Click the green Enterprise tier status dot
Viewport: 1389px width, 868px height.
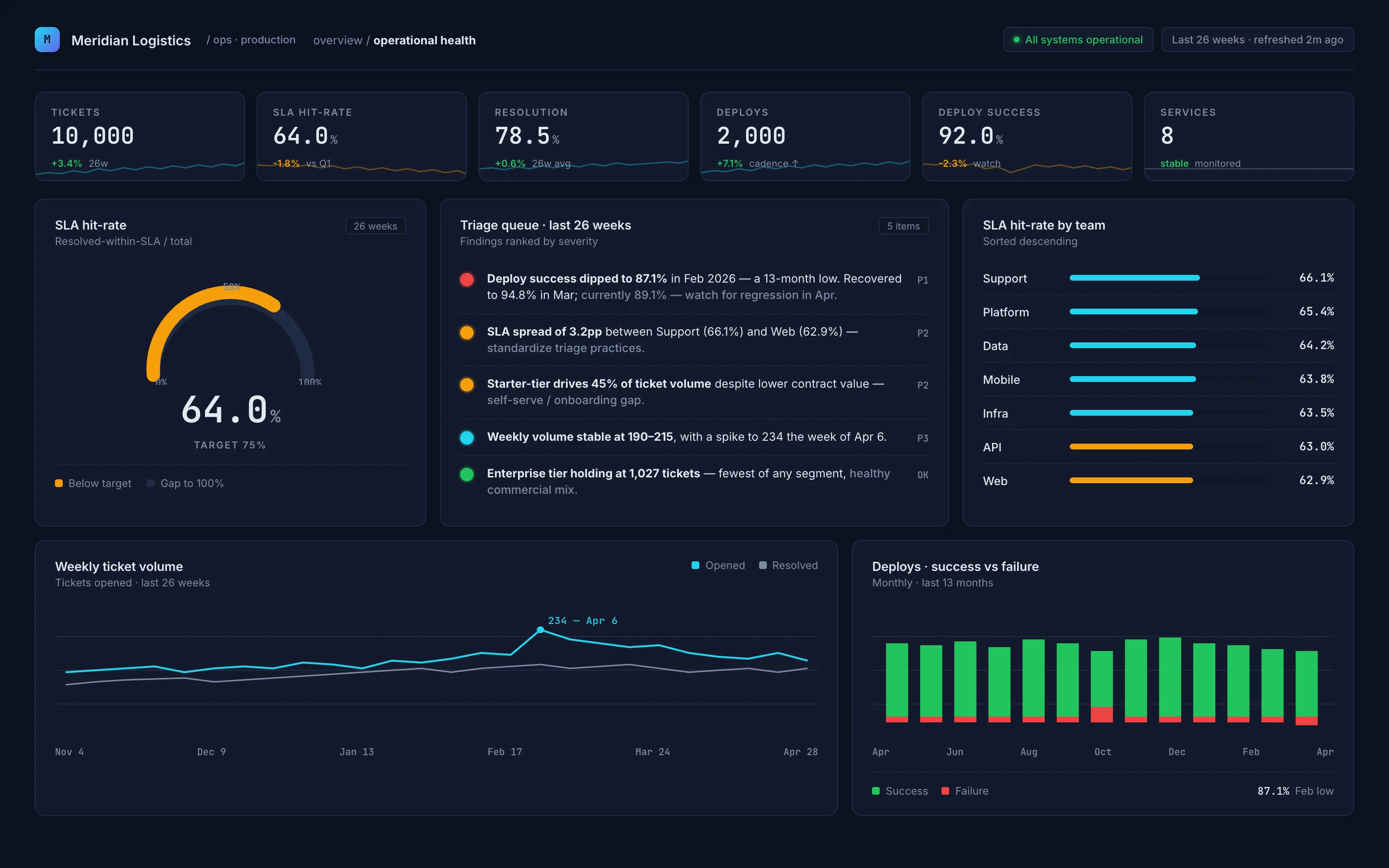pos(467,474)
